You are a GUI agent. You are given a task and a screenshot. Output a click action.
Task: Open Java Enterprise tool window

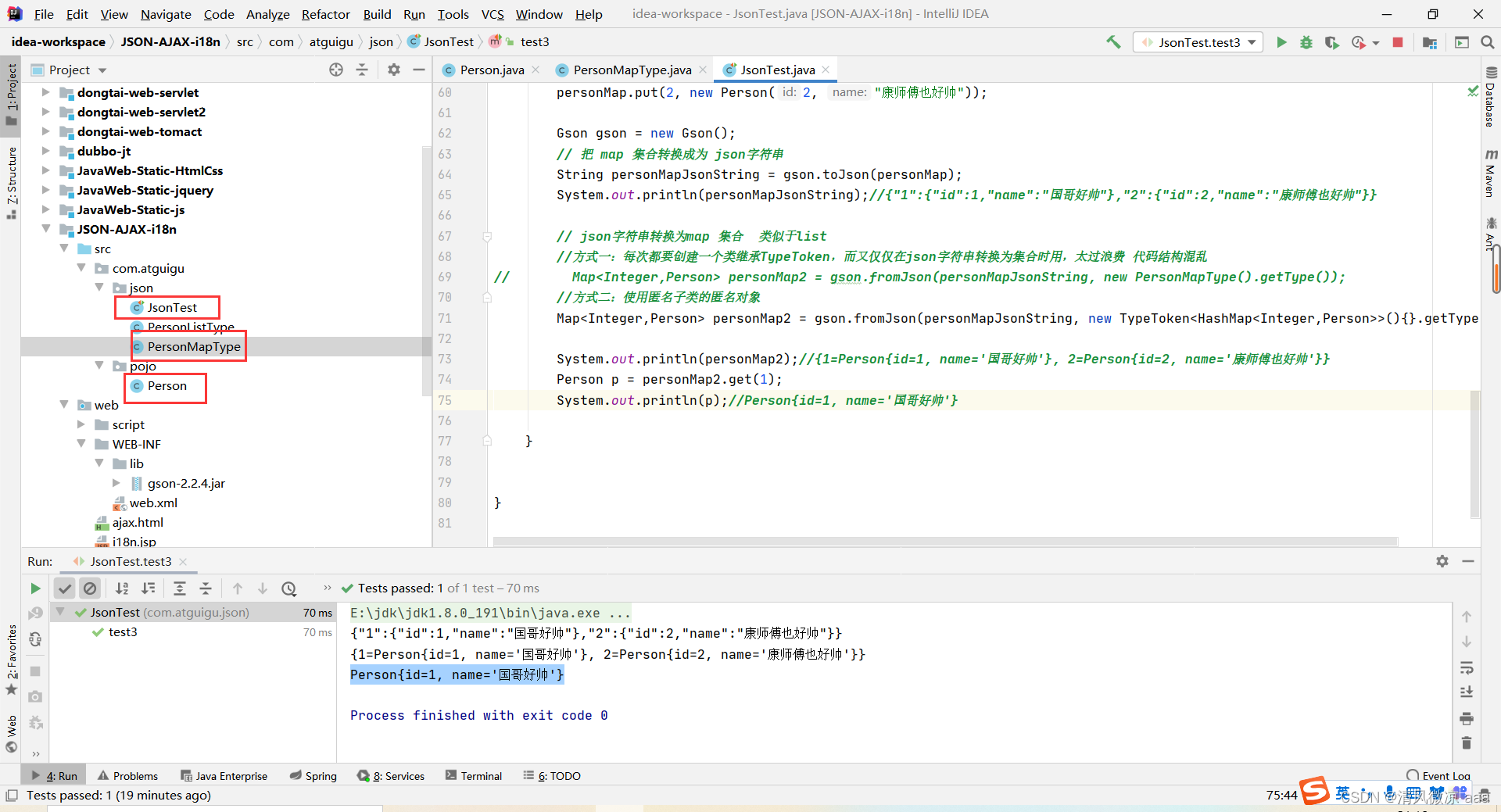(x=224, y=775)
